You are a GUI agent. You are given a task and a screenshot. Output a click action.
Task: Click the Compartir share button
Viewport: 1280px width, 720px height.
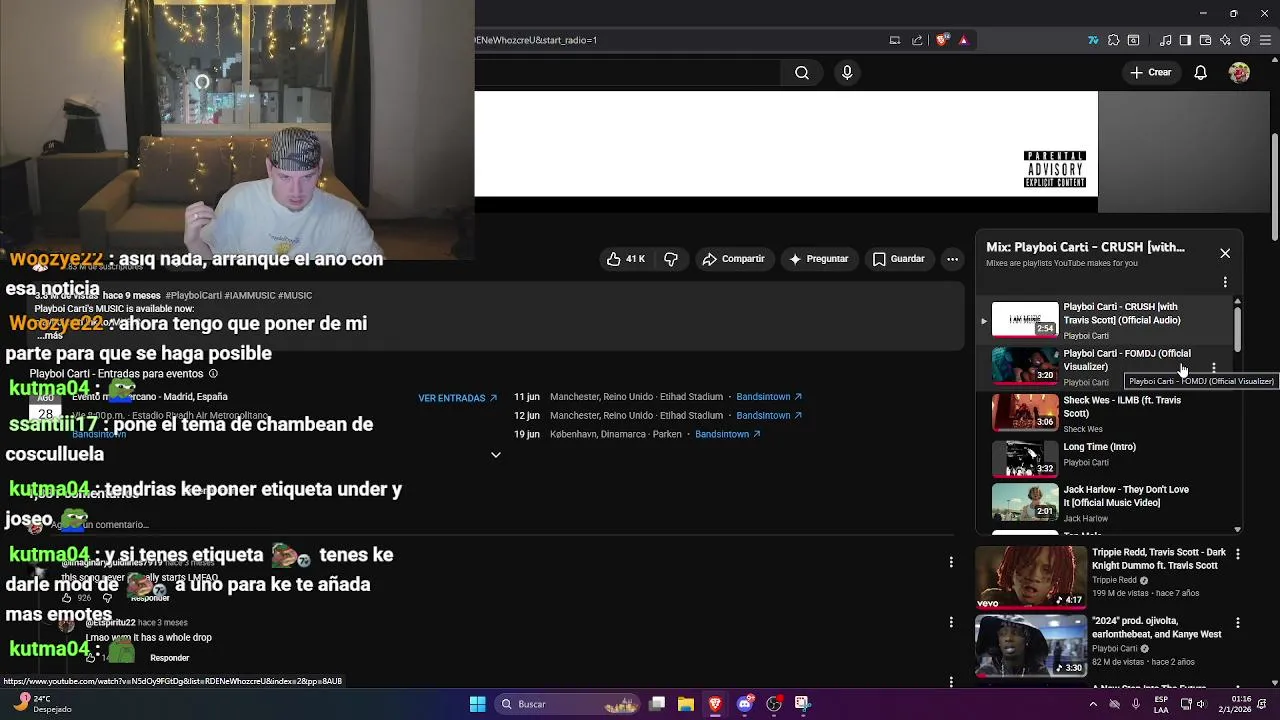[x=733, y=259]
